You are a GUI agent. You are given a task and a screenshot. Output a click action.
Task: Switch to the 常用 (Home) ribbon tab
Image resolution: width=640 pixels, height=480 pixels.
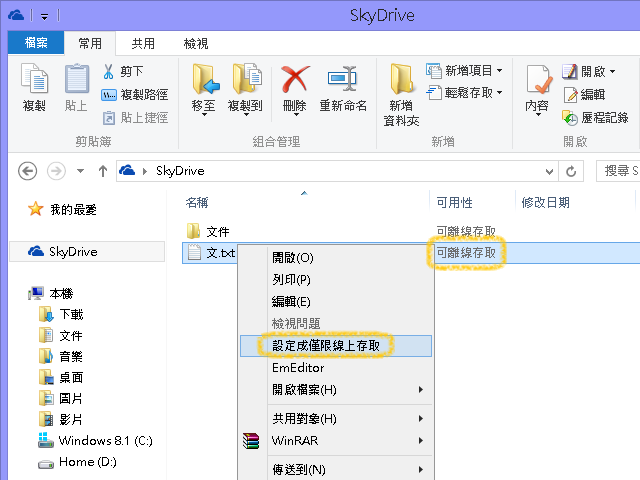(90, 43)
